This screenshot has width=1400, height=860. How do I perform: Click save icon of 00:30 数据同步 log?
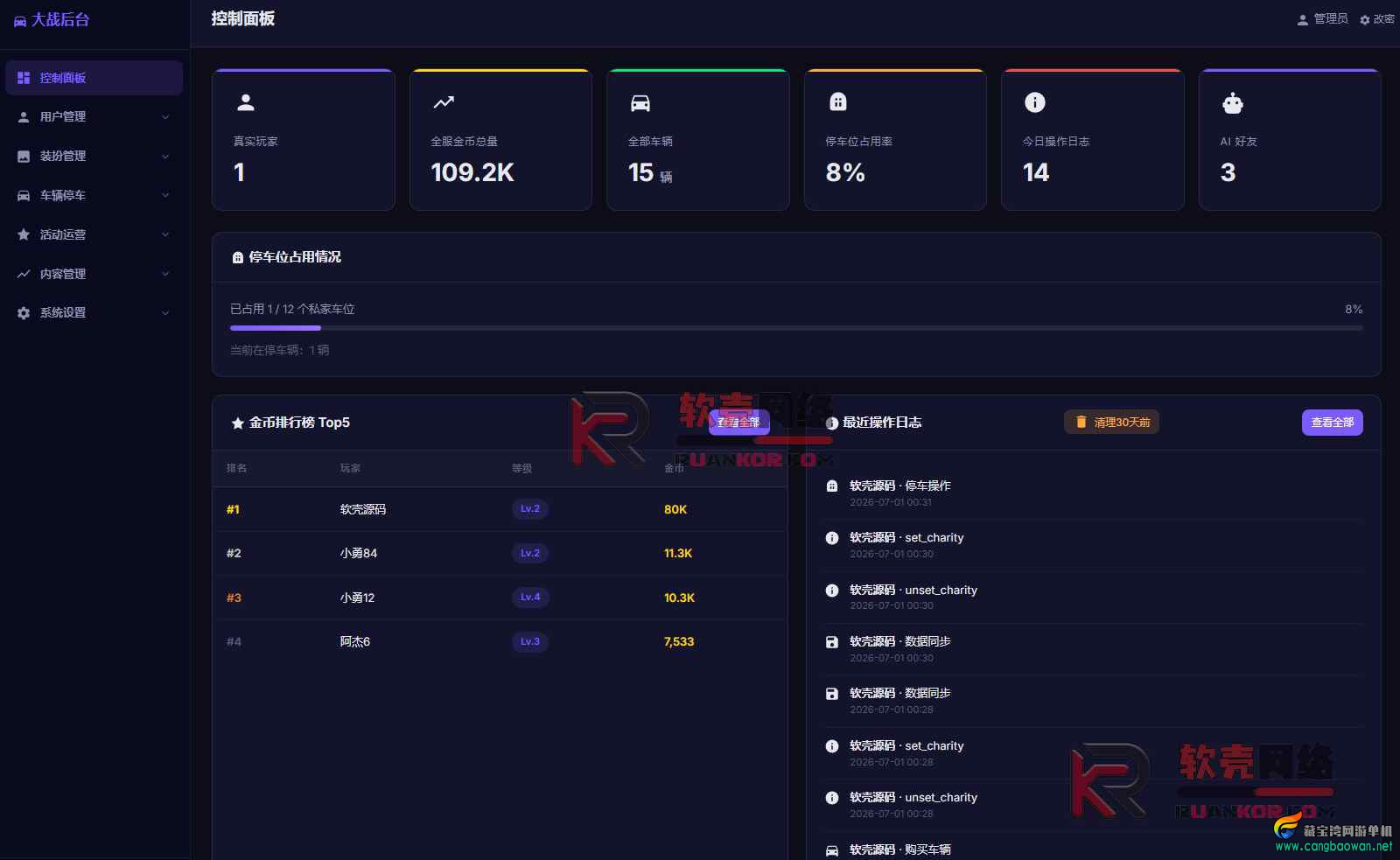[x=832, y=642]
